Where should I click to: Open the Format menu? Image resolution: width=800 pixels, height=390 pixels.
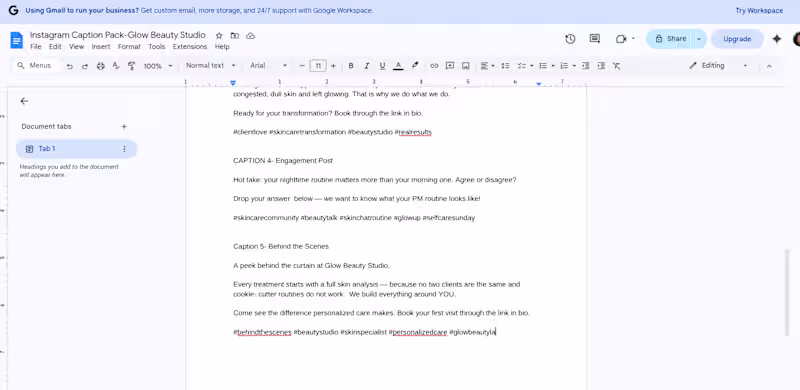click(x=129, y=46)
